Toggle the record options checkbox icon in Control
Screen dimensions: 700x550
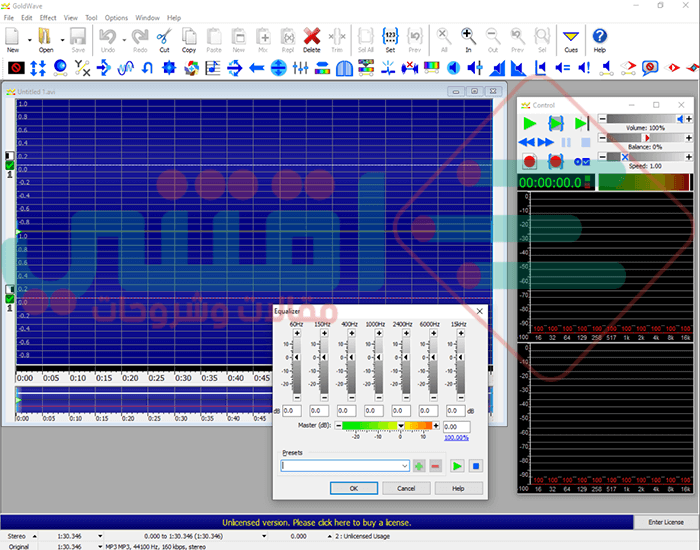click(582, 162)
